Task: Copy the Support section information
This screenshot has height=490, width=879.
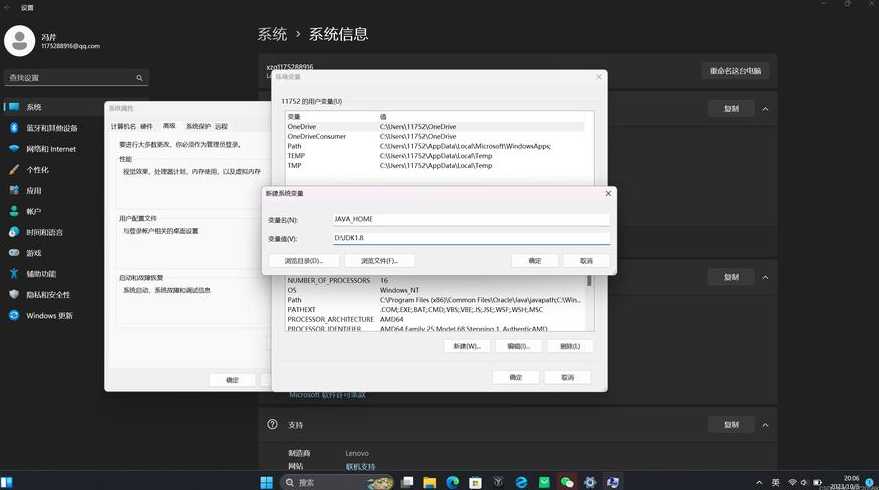Action: click(731, 425)
